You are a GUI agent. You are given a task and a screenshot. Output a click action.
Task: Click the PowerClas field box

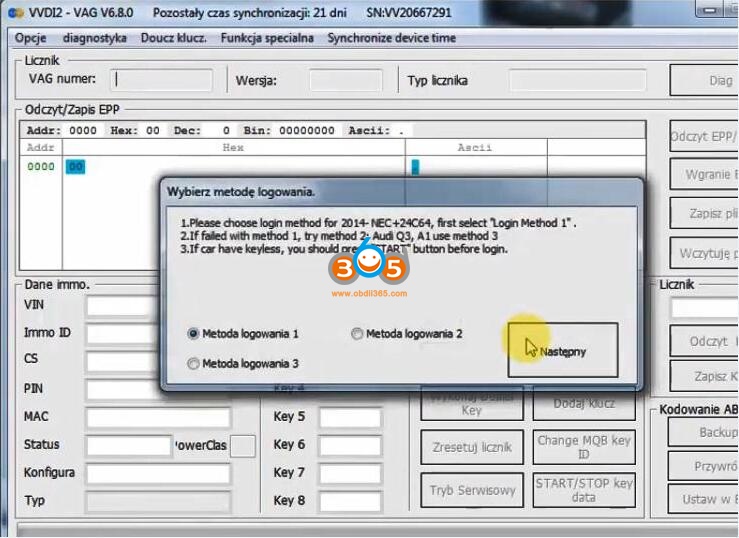[243, 446]
